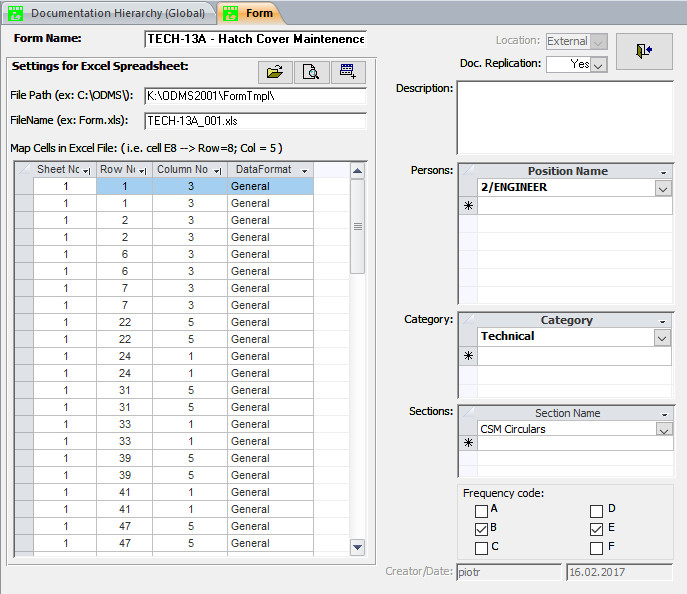Screen dimensions: 687x594
Task: Click the first Row No 31 cell
Action: tap(124, 390)
